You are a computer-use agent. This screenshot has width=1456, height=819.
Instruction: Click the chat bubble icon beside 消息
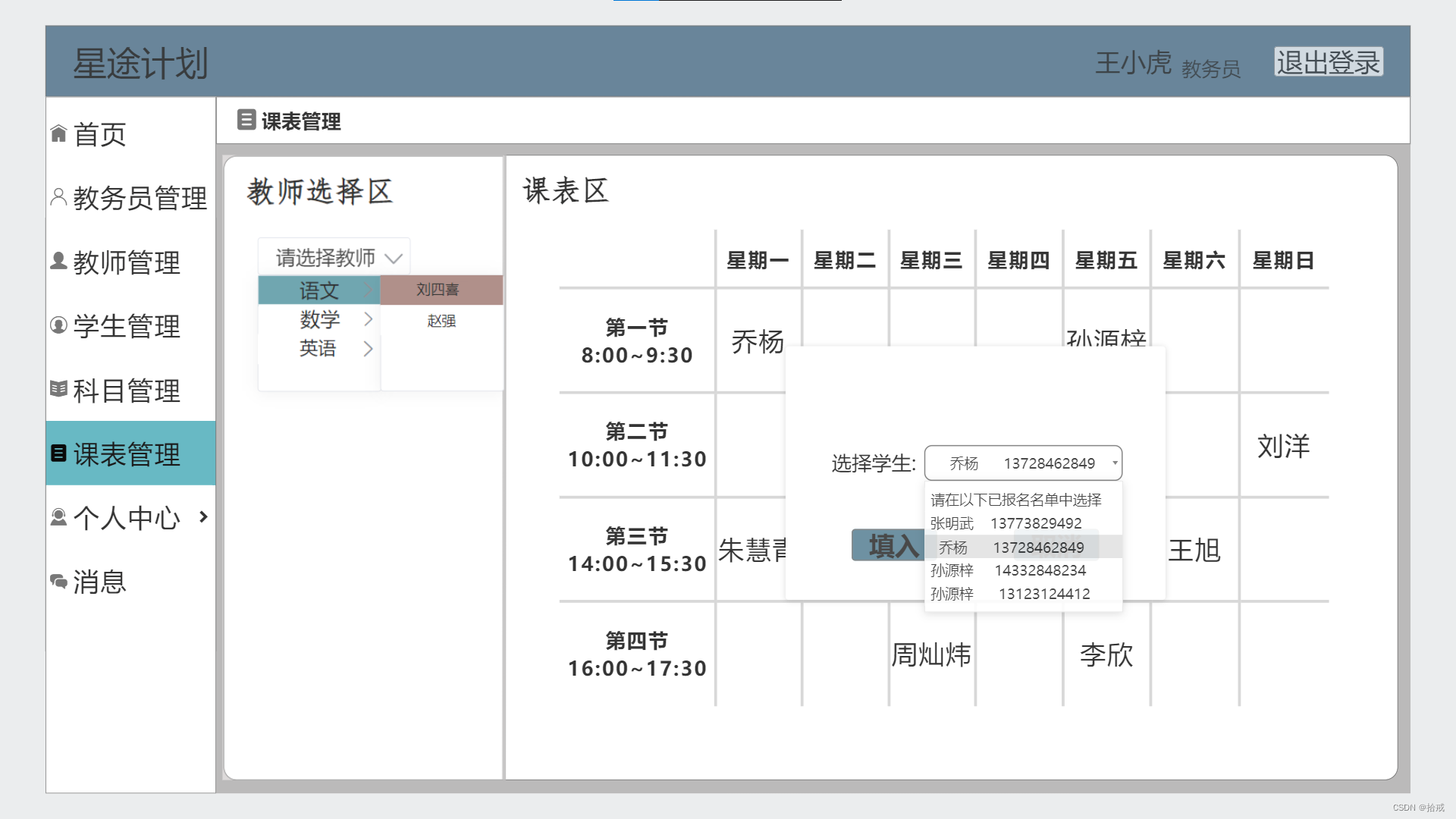coord(58,582)
